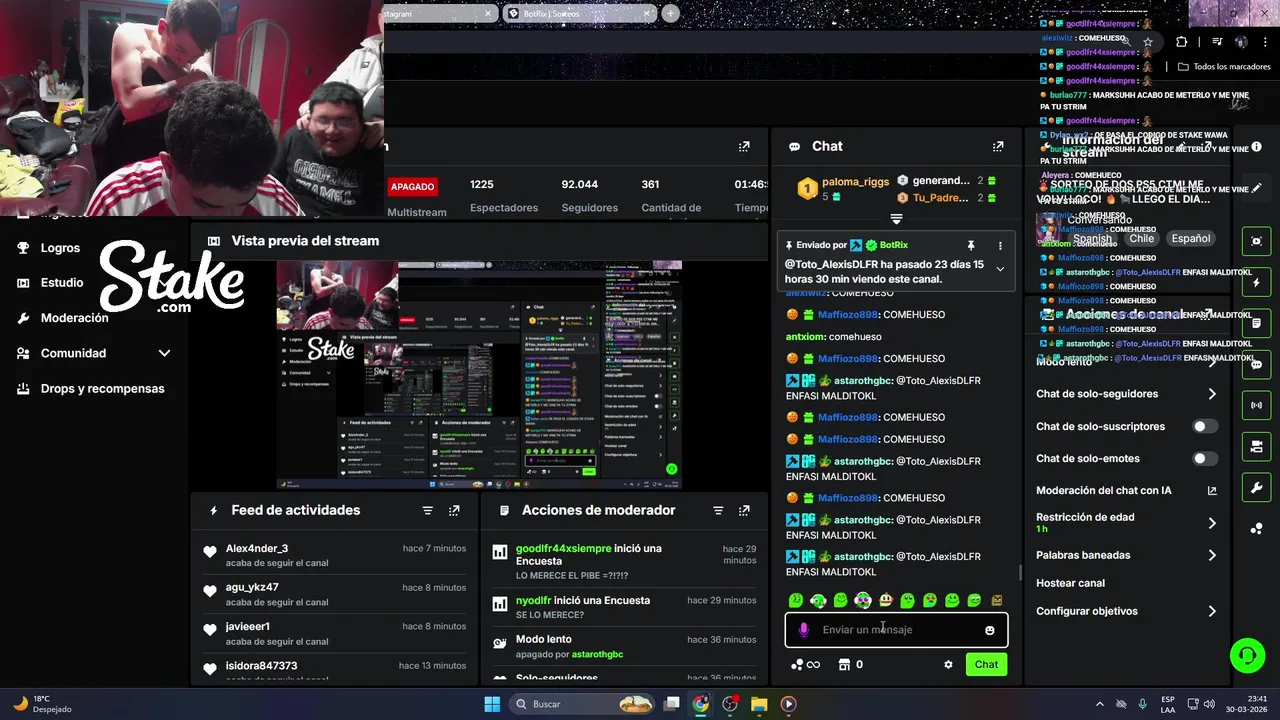Switch to the Instagram browser tab
Screen dimensions: 1280x720
[440, 13]
